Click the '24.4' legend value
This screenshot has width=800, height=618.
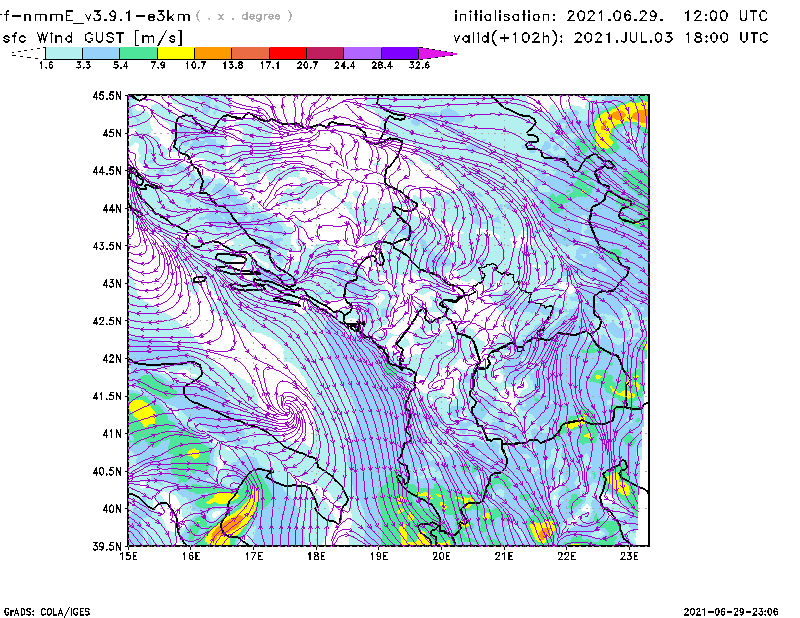[x=344, y=65]
